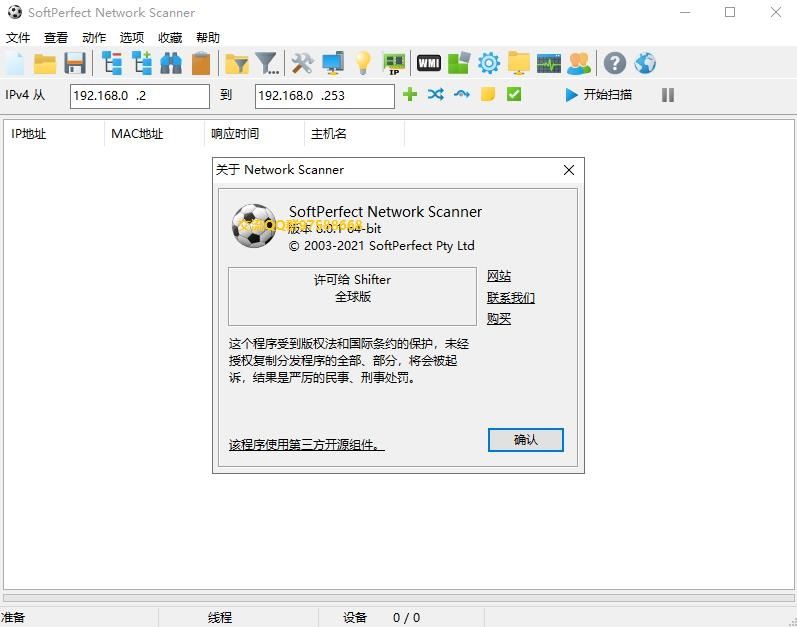Save results using the floppy disk icon
Screen dimensions: 797x627
75,64
